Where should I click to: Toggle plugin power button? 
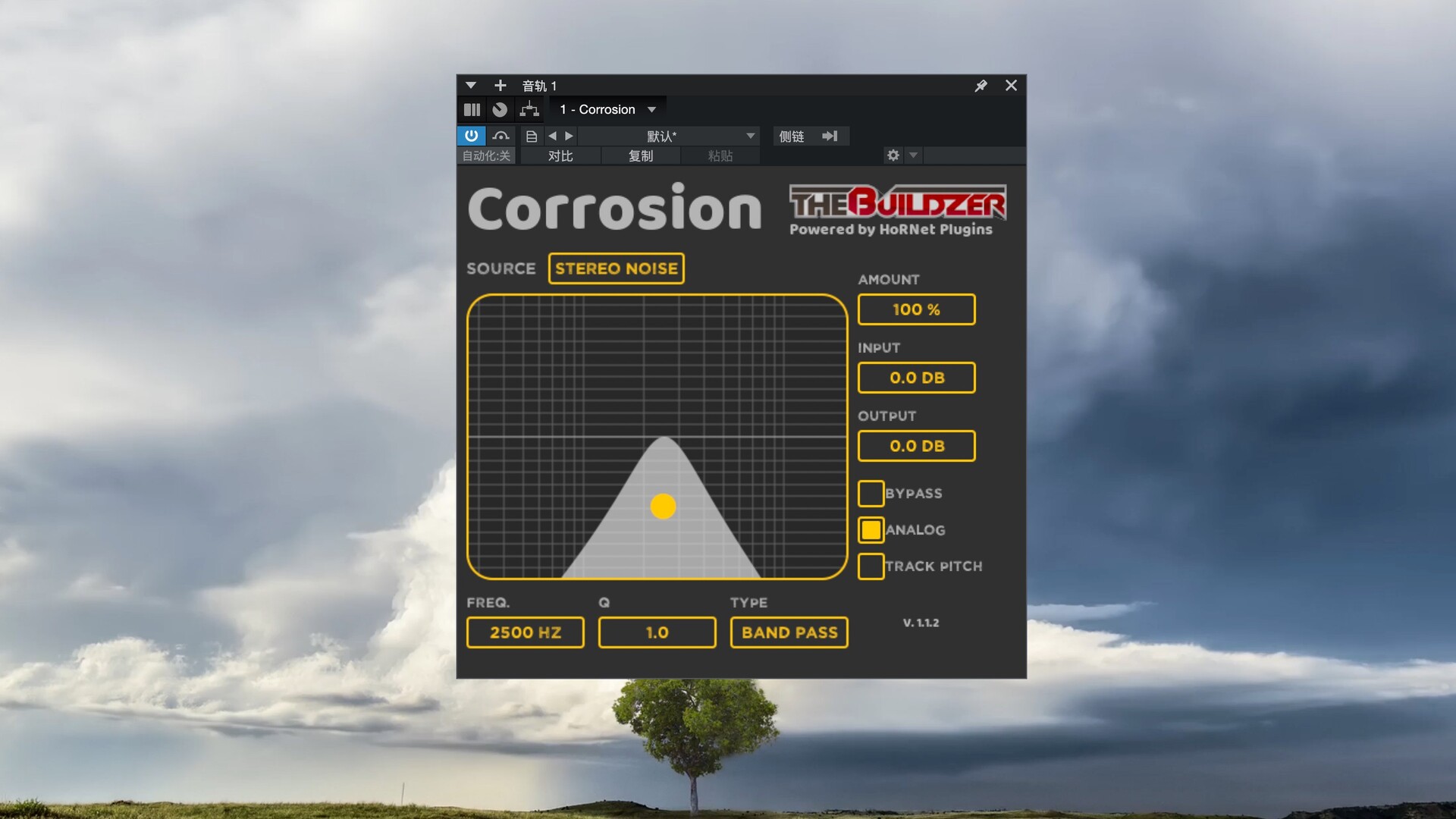pyautogui.click(x=469, y=136)
